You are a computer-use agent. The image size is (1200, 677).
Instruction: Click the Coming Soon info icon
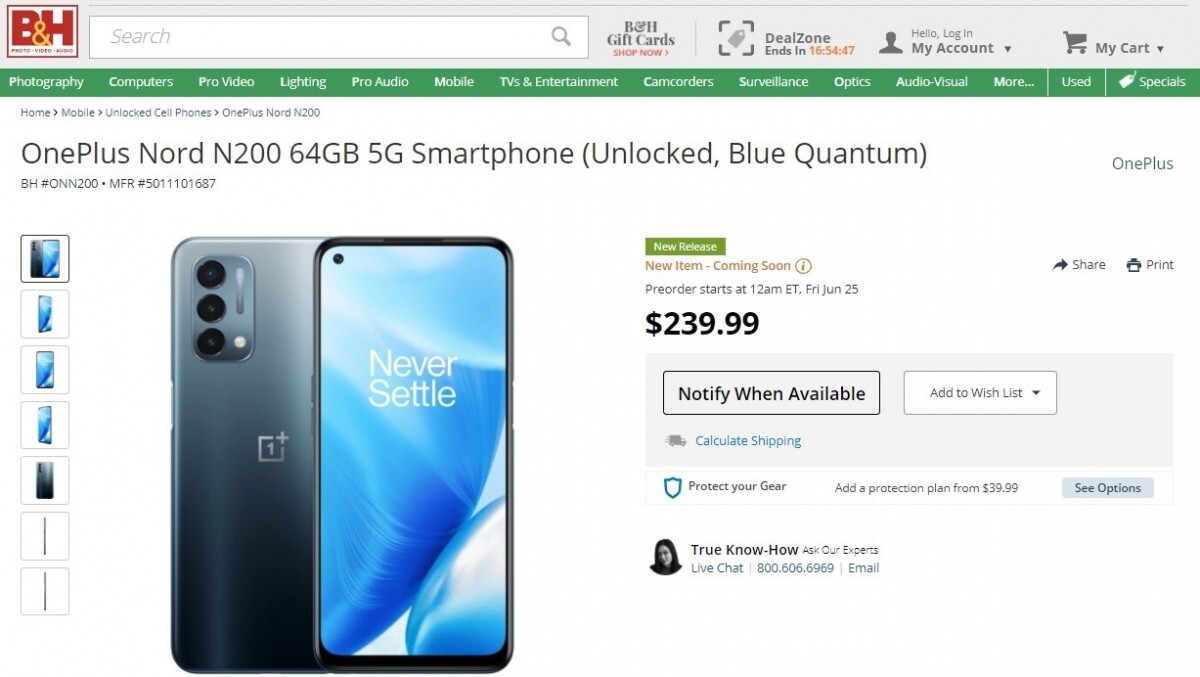[x=803, y=266]
